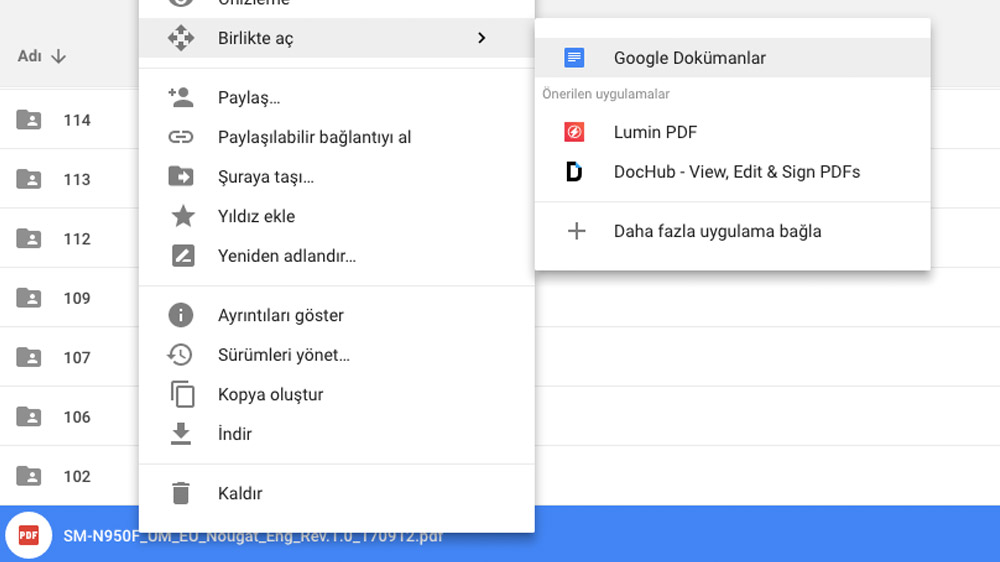This screenshot has height=562, width=1000.
Task: Click the plus icon for connecting more apps
Action: click(x=577, y=231)
